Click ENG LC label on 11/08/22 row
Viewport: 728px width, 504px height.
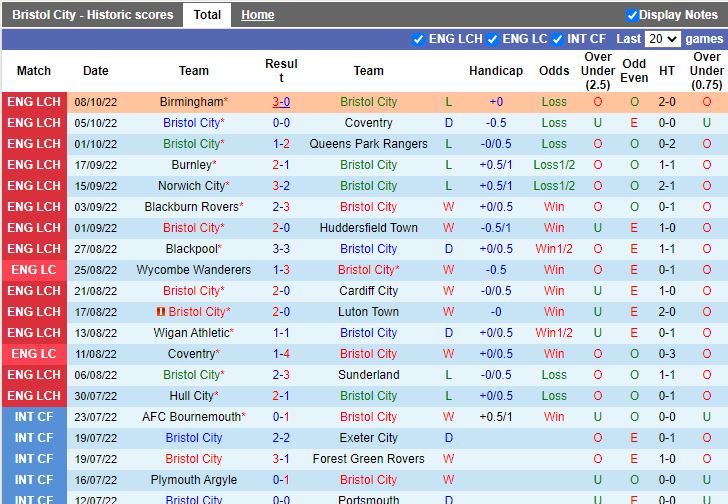[x=34, y=354]
